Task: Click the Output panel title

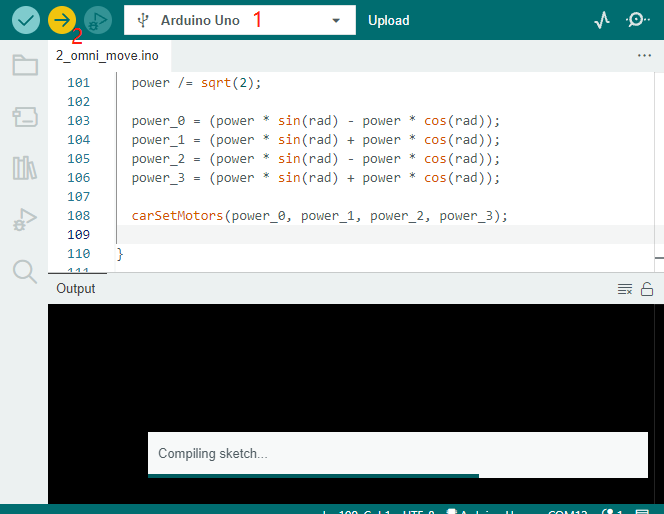Action: (x=75, y=289)
